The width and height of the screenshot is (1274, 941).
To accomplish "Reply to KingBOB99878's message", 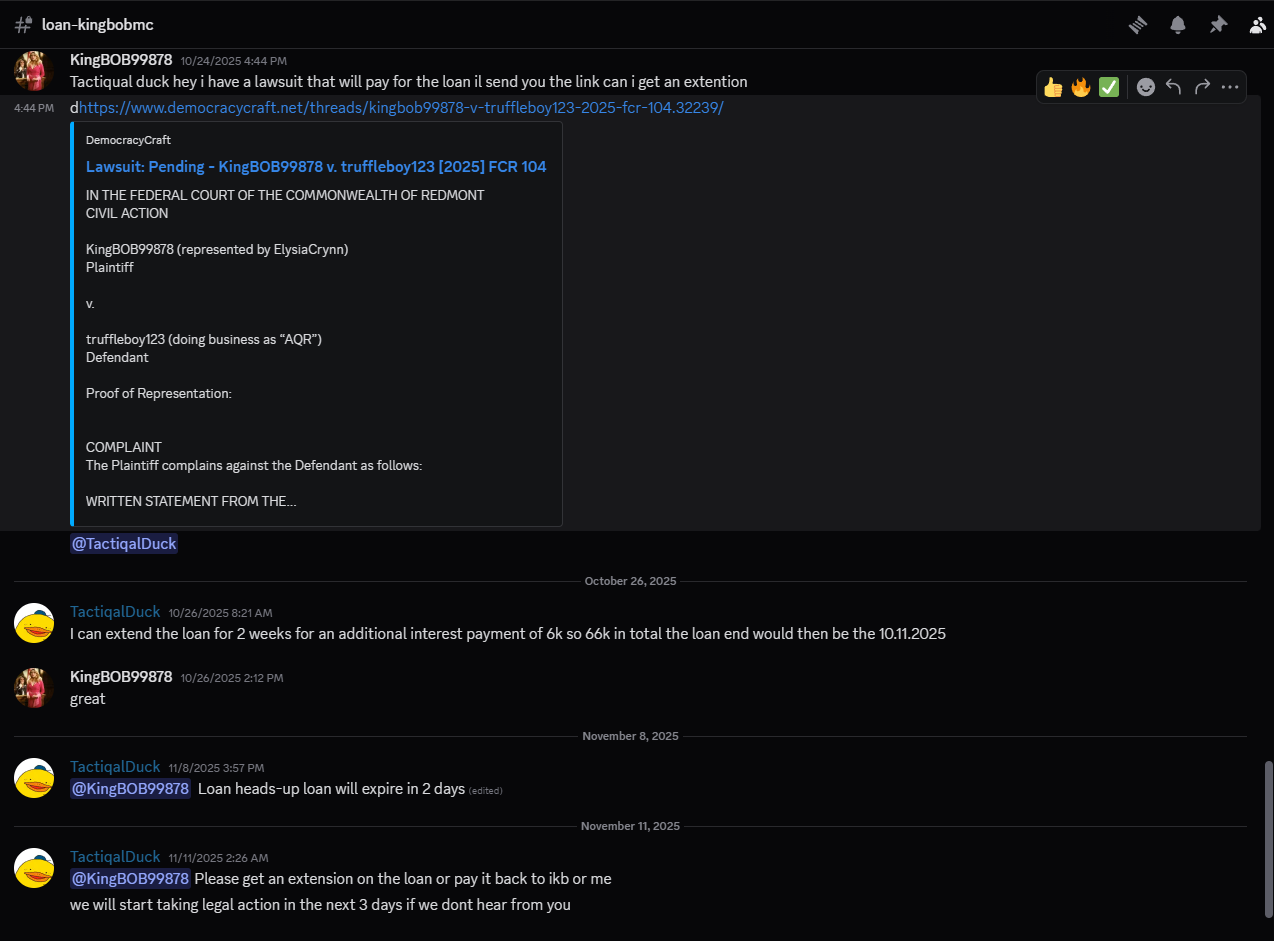I will click(1173, 87).
